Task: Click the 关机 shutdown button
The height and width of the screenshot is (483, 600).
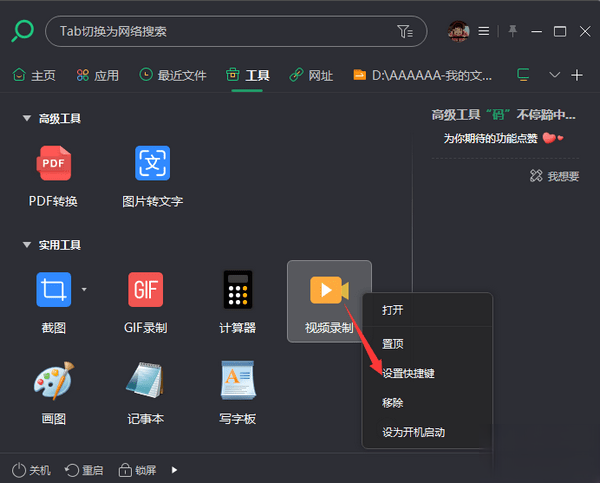Action: point(31,470)
